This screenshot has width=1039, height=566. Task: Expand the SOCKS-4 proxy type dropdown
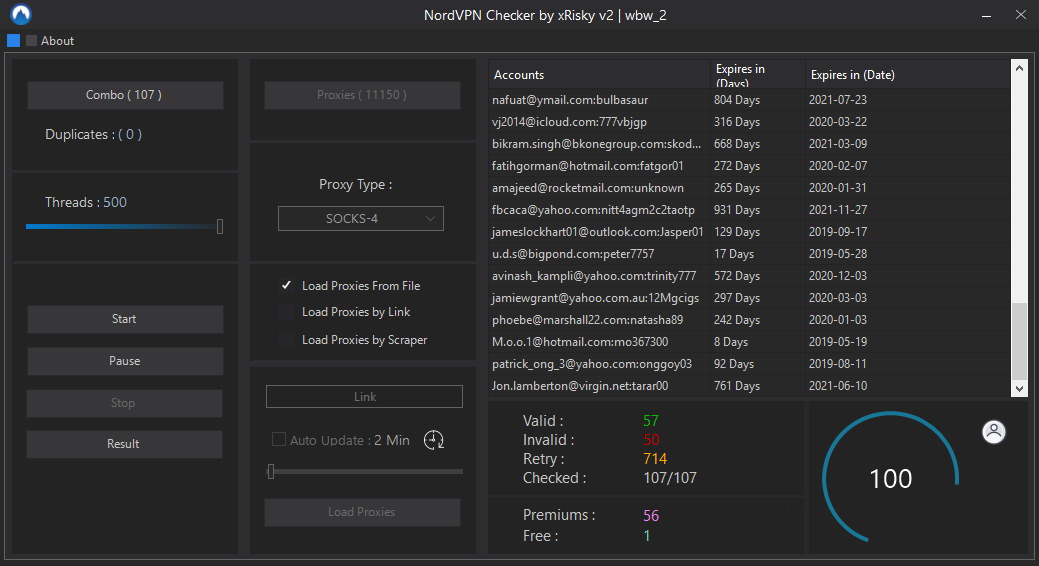pyautogui.click(x=360, y=219)
